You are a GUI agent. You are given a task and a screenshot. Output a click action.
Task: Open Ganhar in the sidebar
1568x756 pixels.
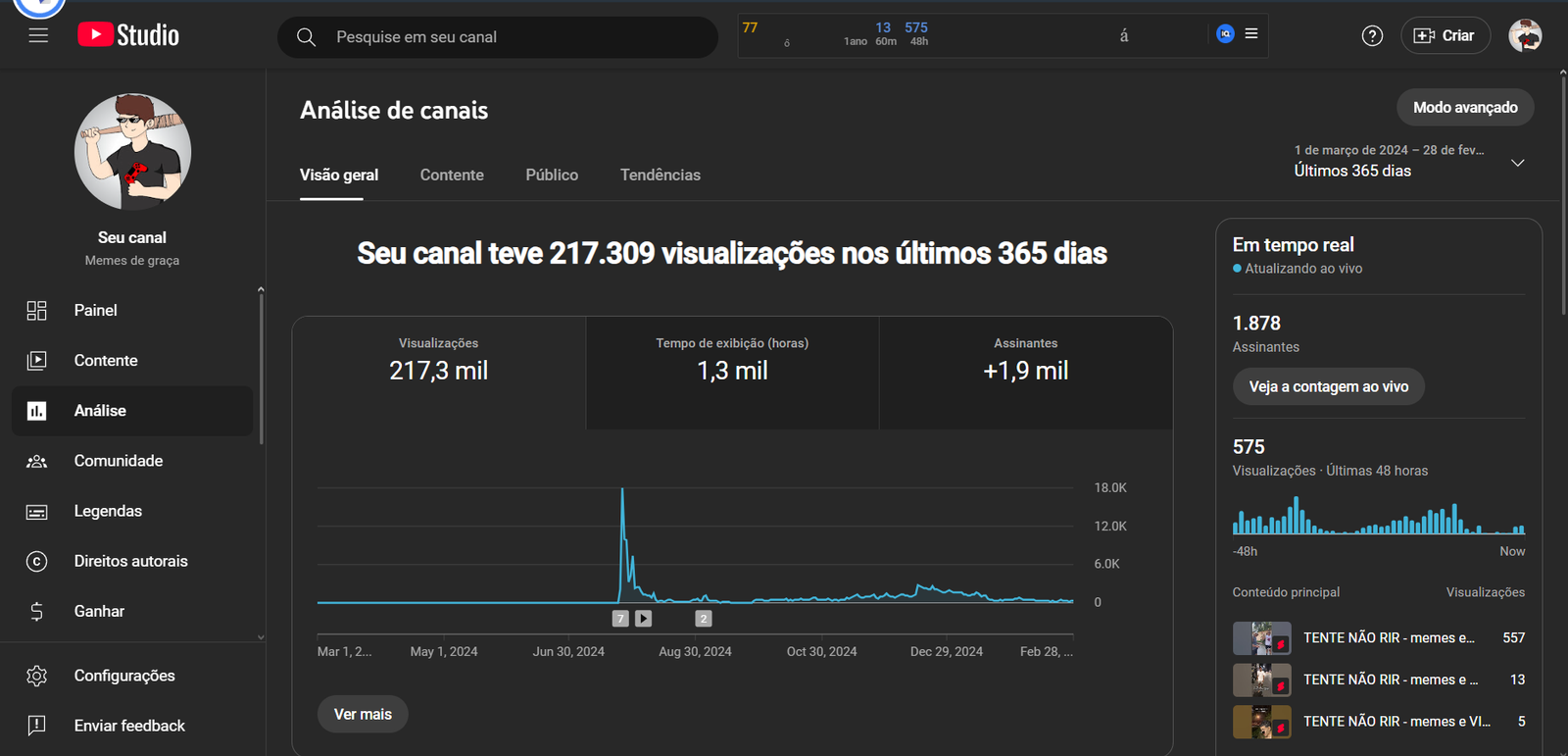(x=132, y=612)
